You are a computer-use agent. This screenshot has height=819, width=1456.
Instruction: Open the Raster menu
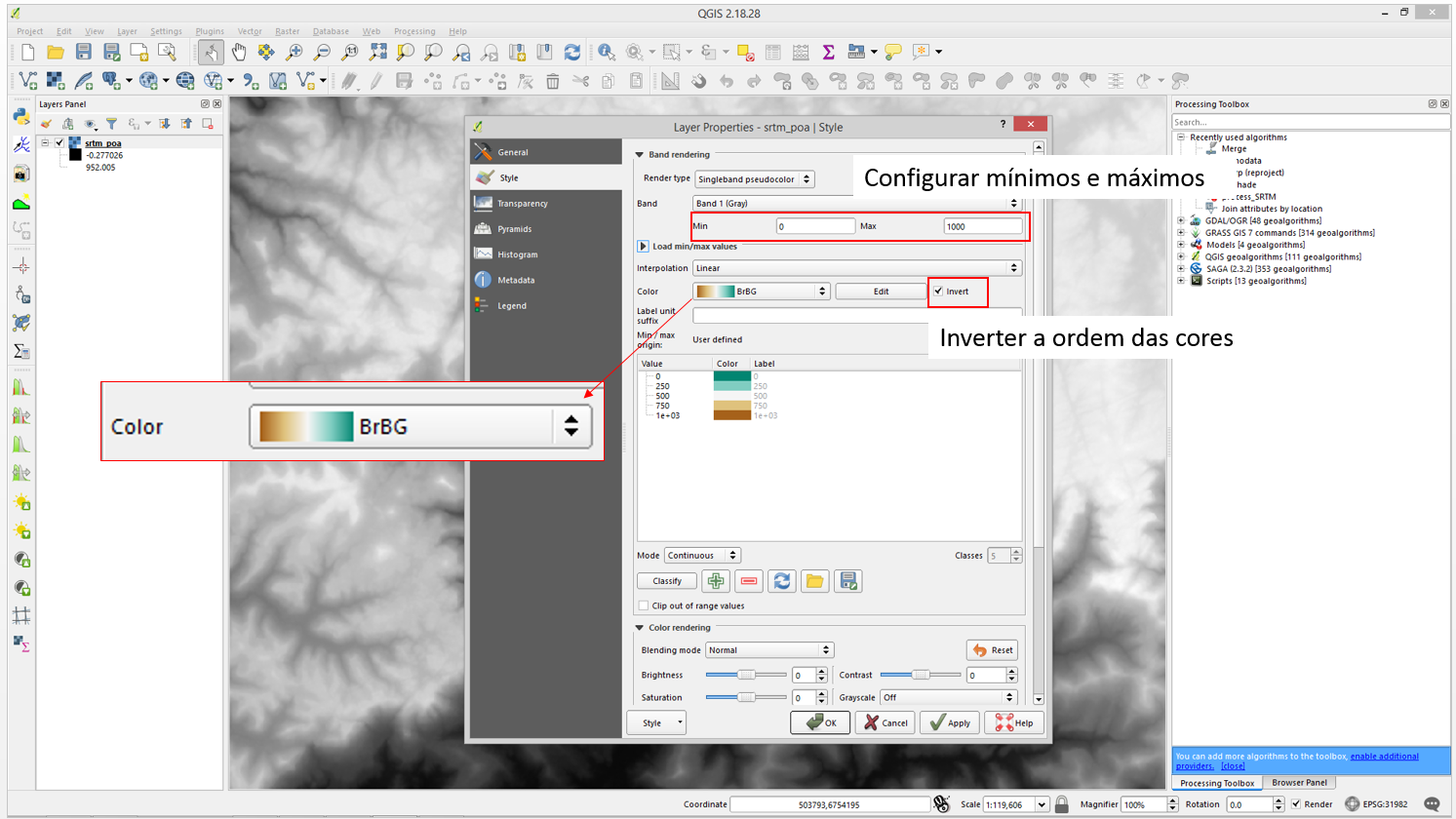coord(287,31)
